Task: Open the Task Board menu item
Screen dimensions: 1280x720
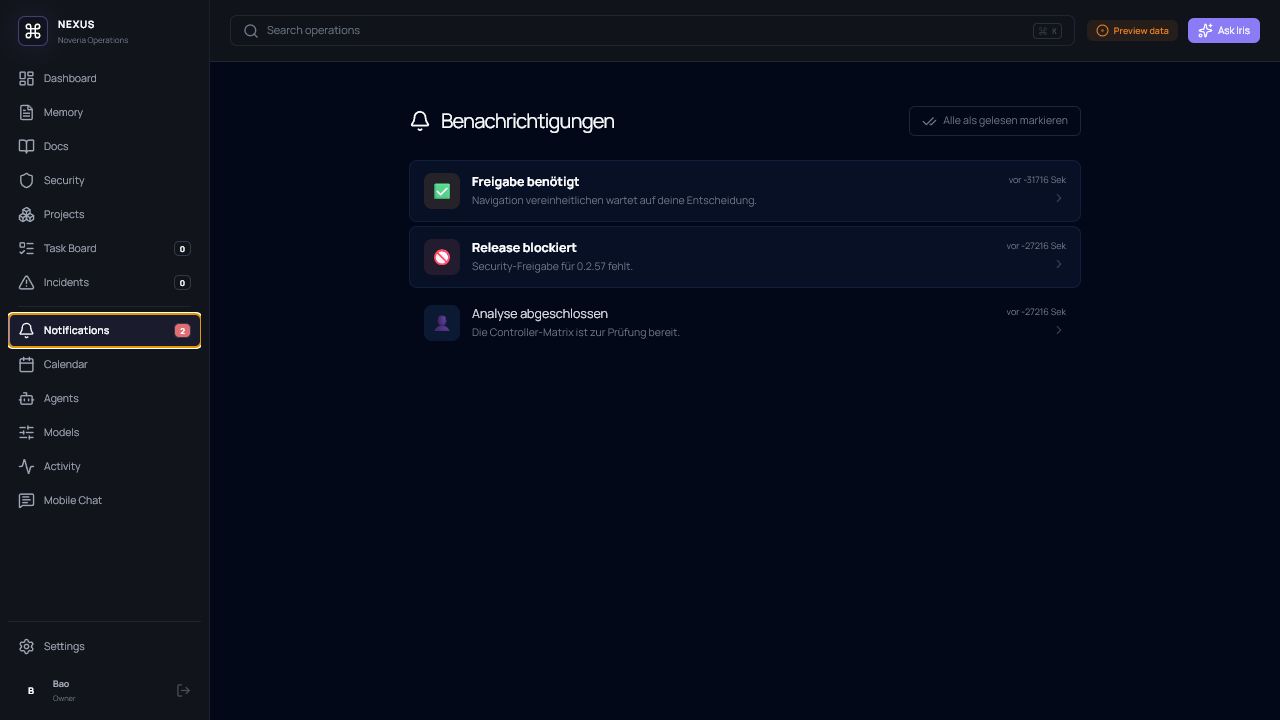Action: pyautogui.click(x=104, y=248)
